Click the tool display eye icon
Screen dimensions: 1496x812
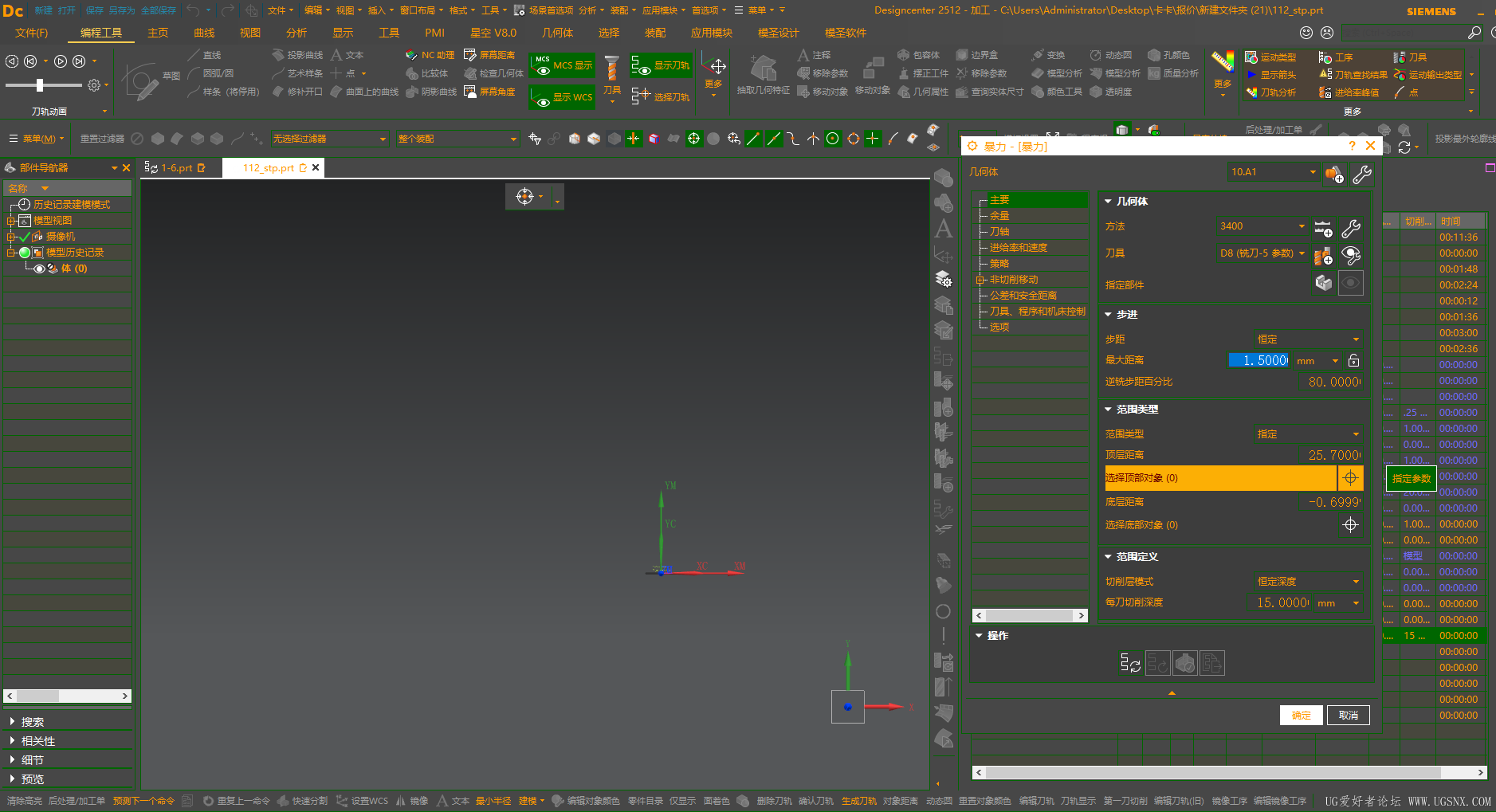[x=1351, y=256]
